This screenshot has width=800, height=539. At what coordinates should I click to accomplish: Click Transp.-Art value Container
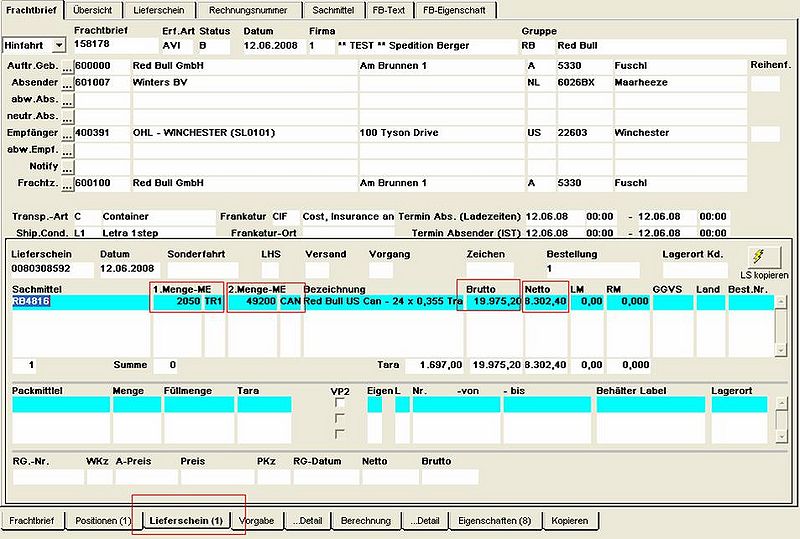(x=158, y=217)
